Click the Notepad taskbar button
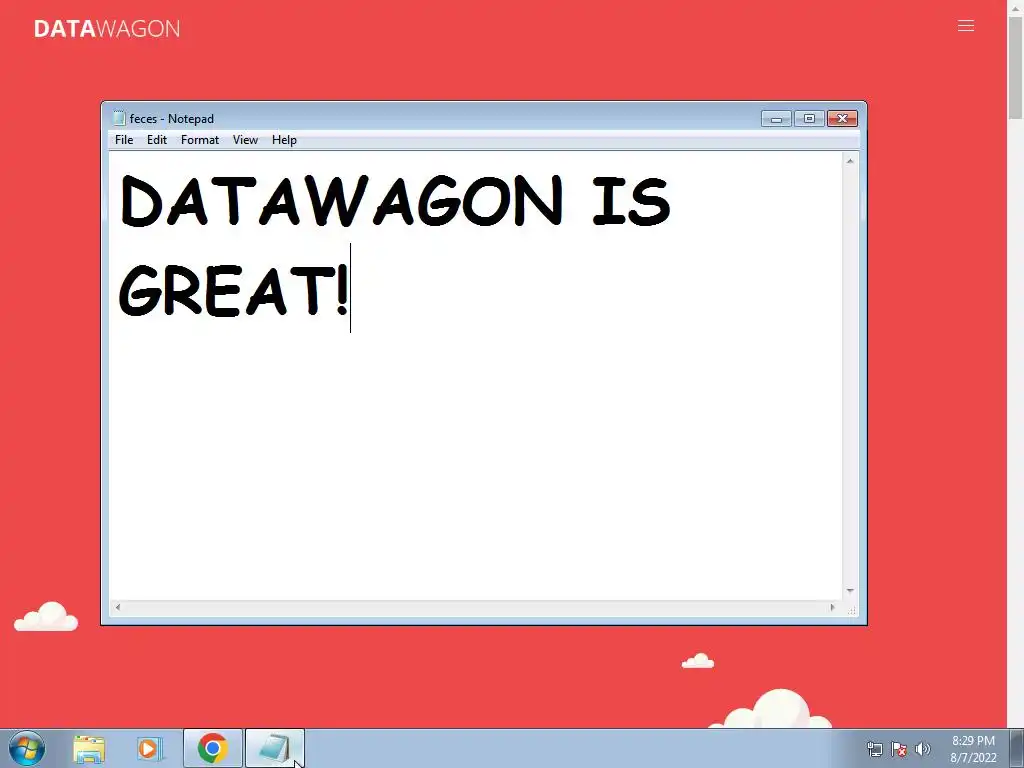 tap(275, 748)
